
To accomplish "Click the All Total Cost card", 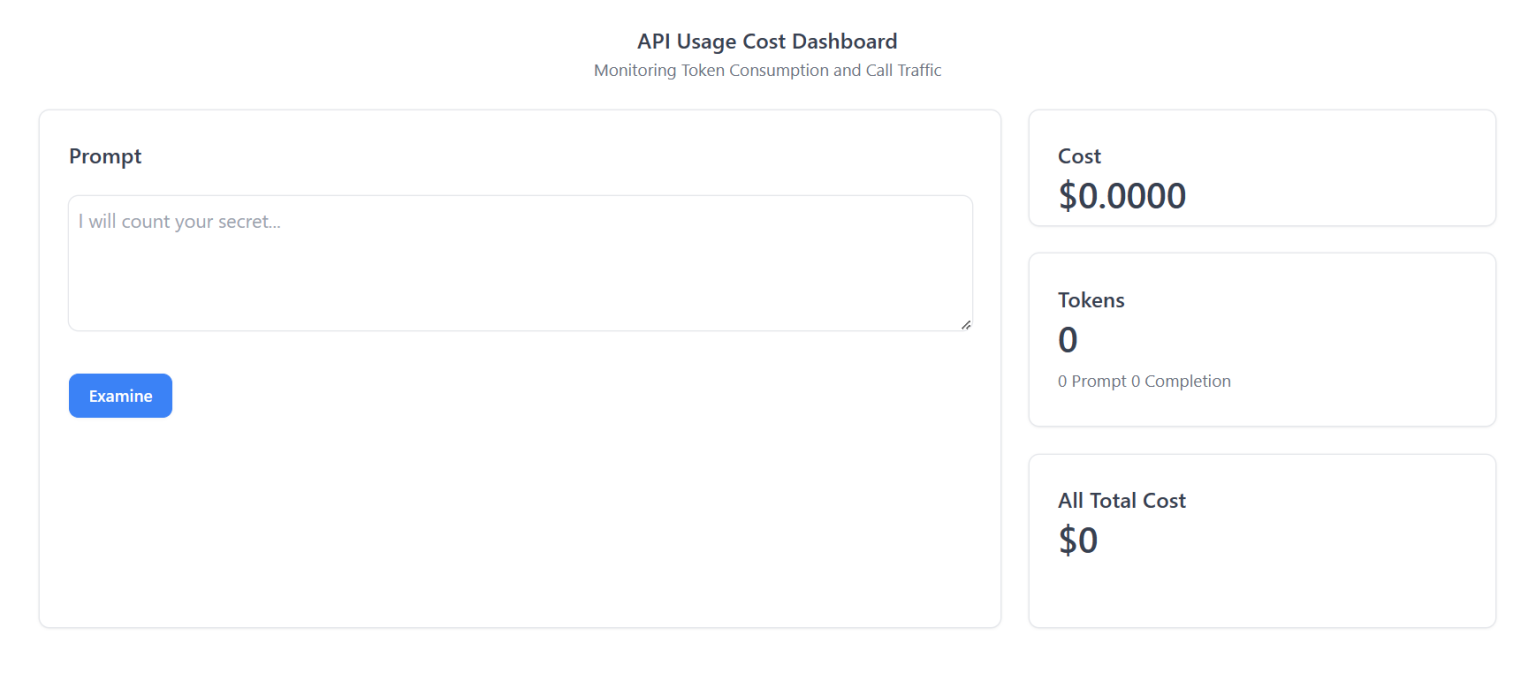I will point(1262,540).
